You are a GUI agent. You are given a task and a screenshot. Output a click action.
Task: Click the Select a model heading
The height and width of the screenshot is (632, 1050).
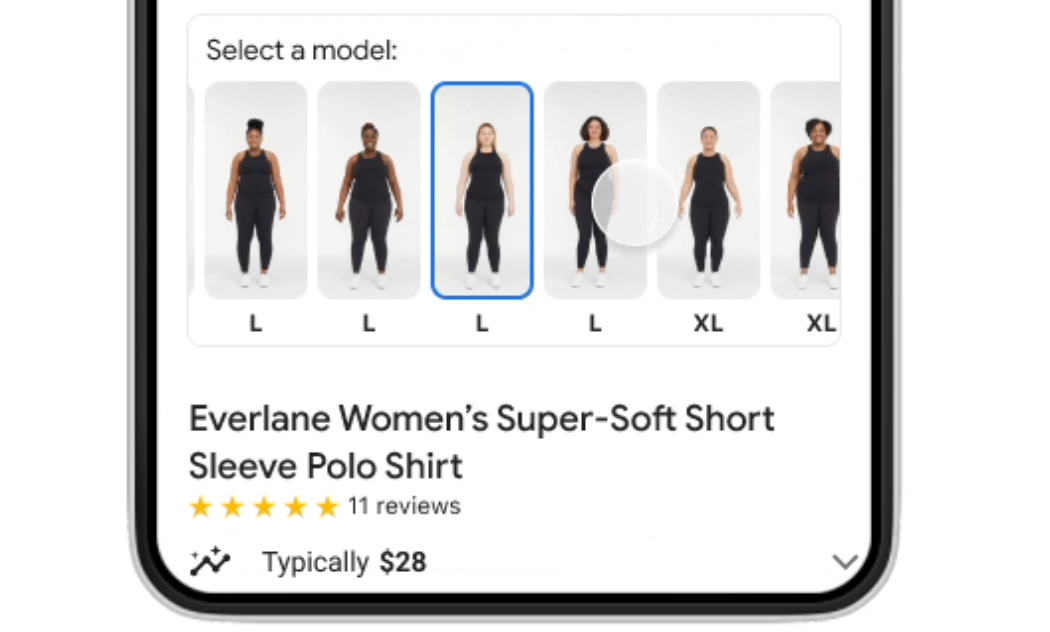click(x=301, y=50)
